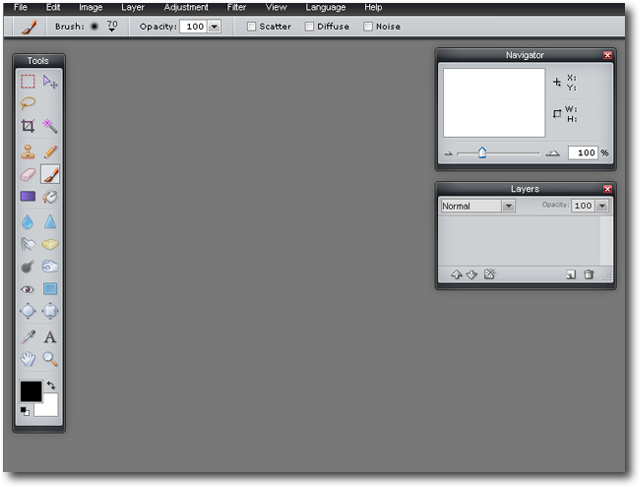Select the Eraser tool

[x=28, y=175]
